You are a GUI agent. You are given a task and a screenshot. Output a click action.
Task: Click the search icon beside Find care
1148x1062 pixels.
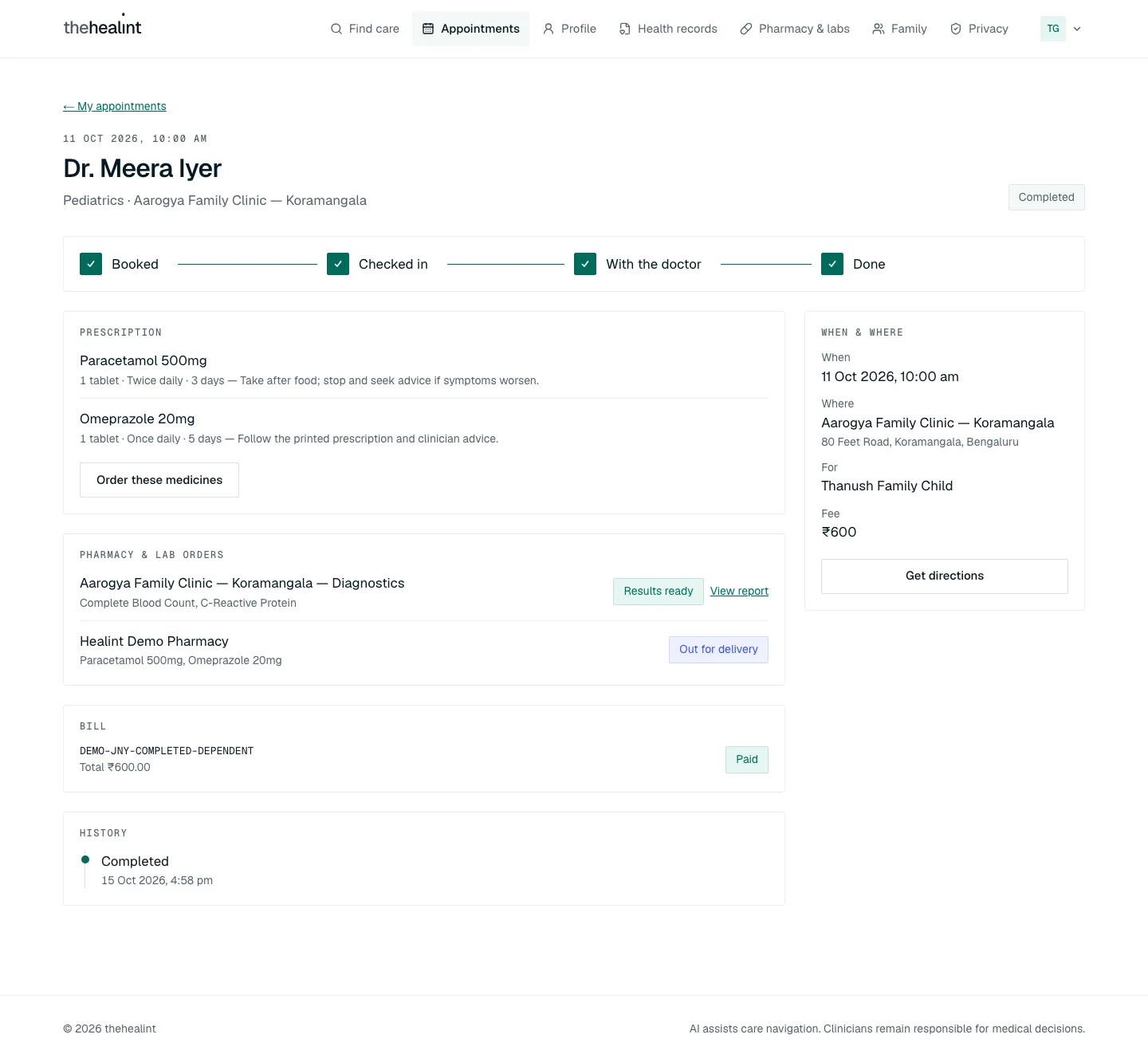[x=336, y=29]
